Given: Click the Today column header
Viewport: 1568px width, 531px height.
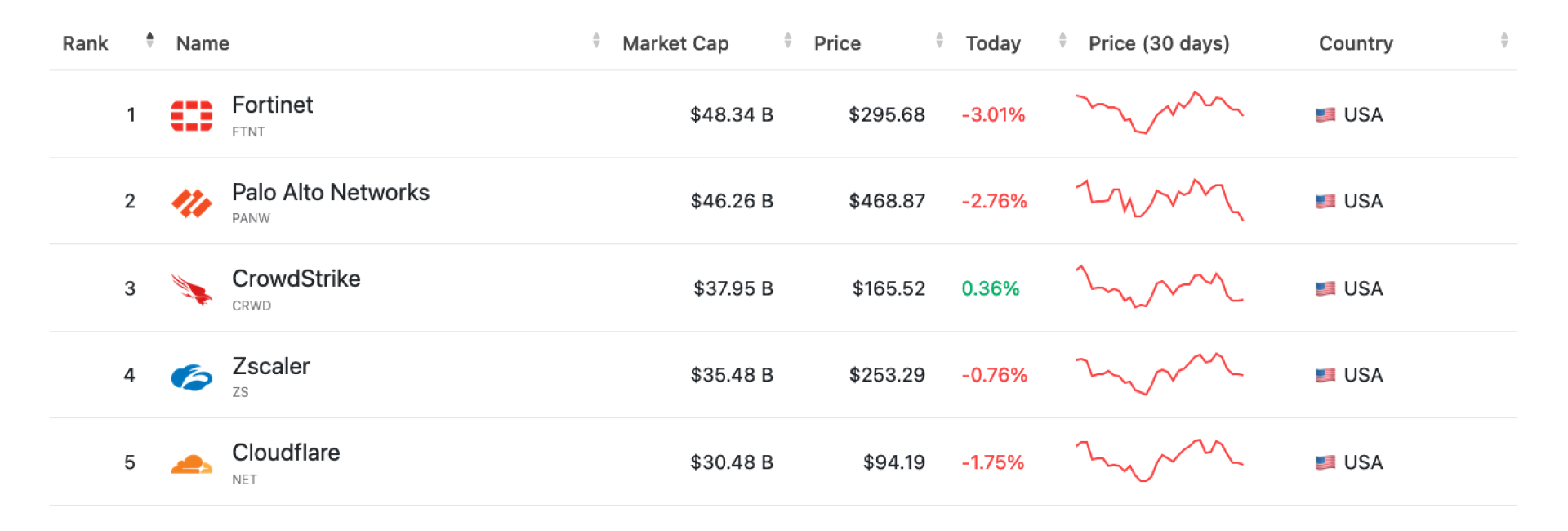Looking at the screenshot, I should pos(992,42).
